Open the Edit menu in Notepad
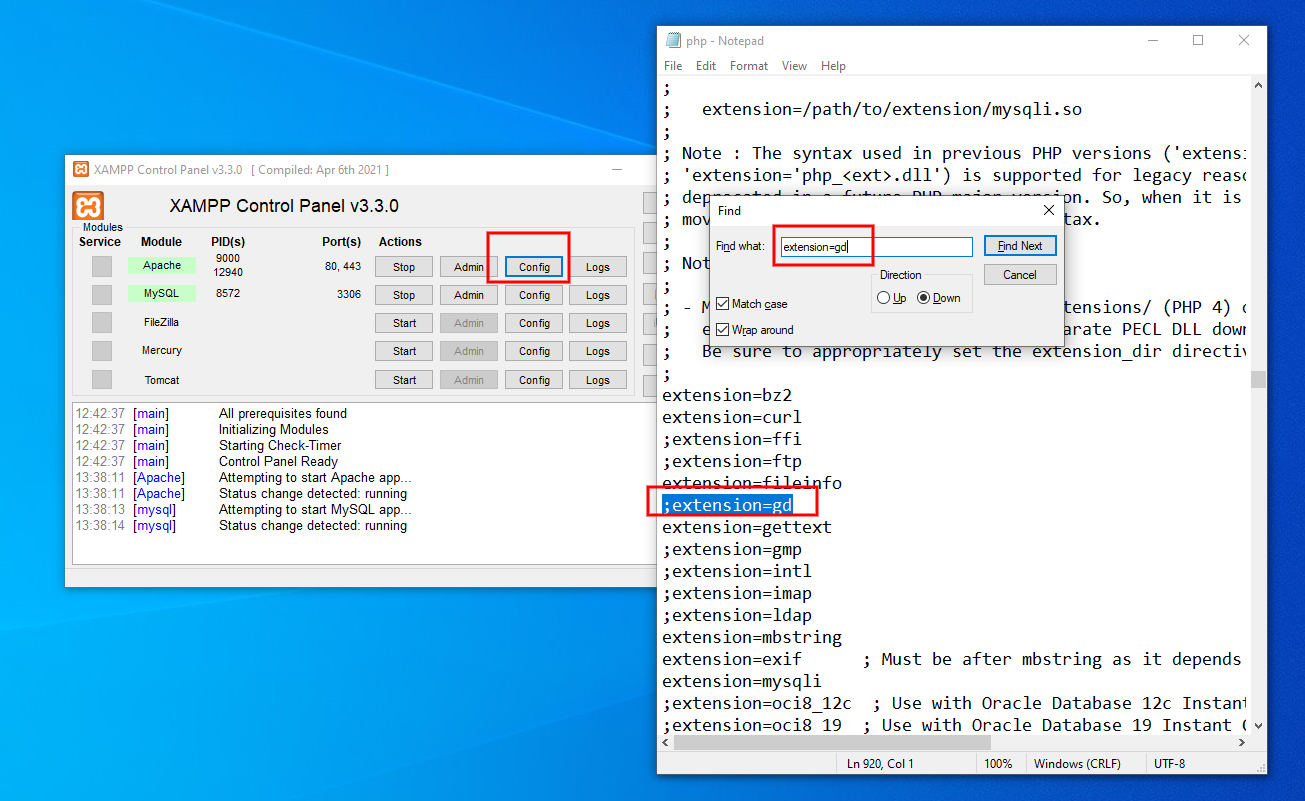Viewport: 1305px width, 801px height. (705, 65)
